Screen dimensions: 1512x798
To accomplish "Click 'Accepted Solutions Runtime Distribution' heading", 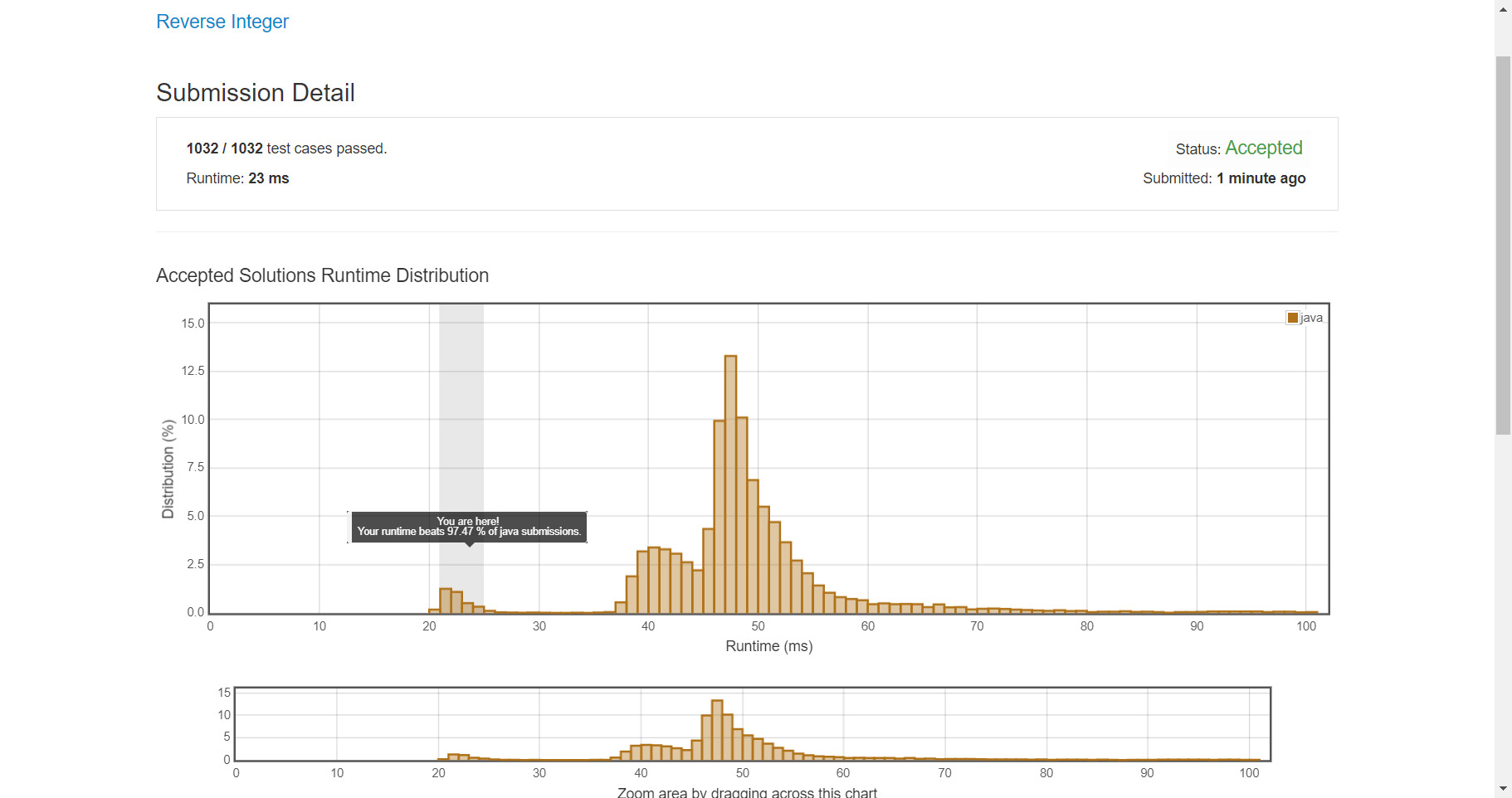I will pos(322,275).
